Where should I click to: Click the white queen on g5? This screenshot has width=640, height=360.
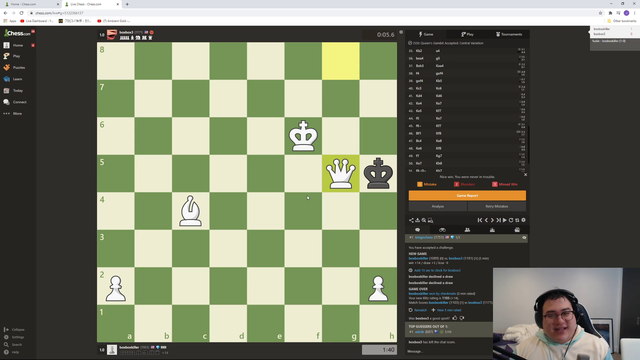[340, 173]
